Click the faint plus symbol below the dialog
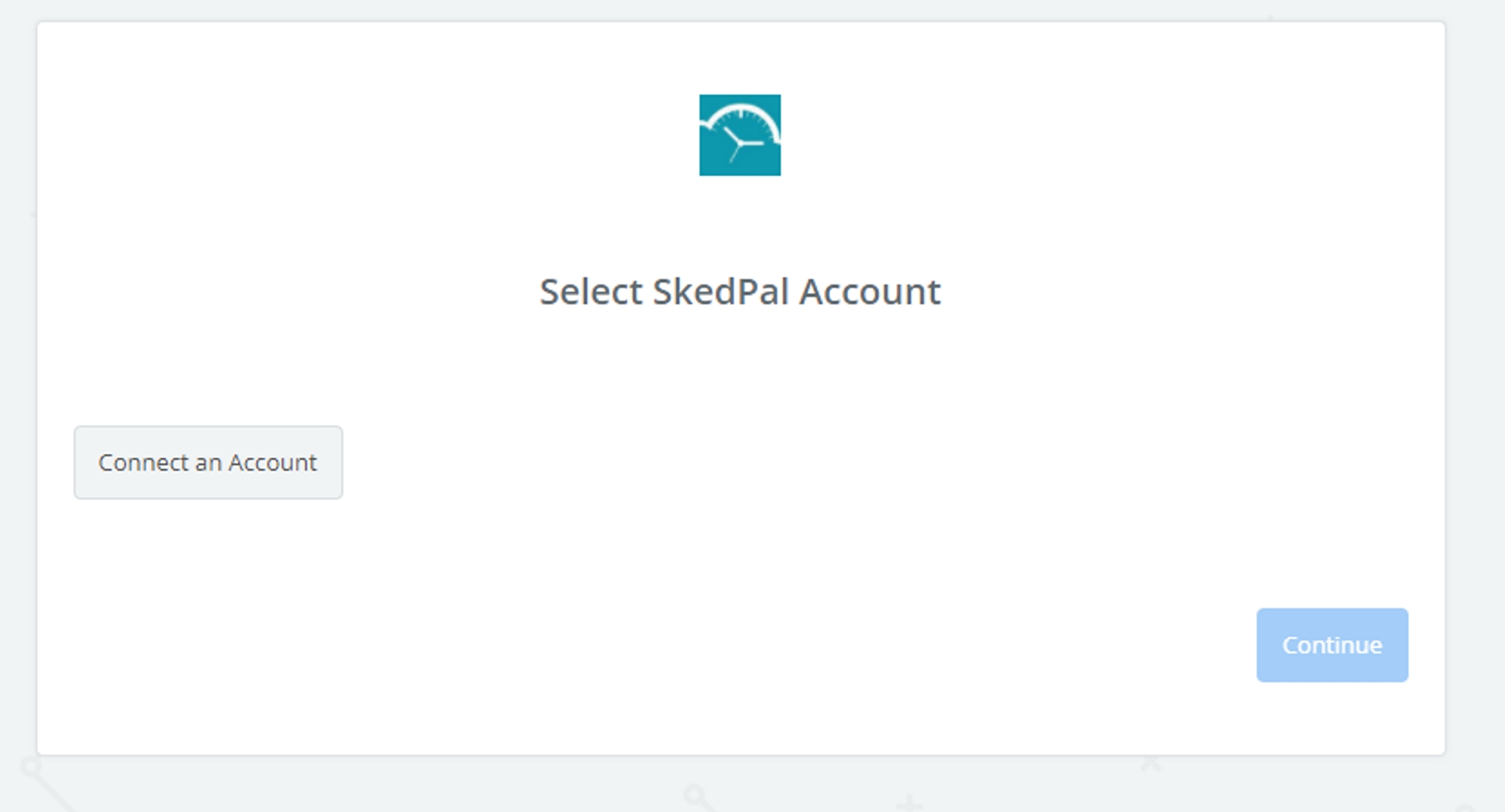Image resolution: width=1505 pixels, height=812 pixels. coord(910,804)
